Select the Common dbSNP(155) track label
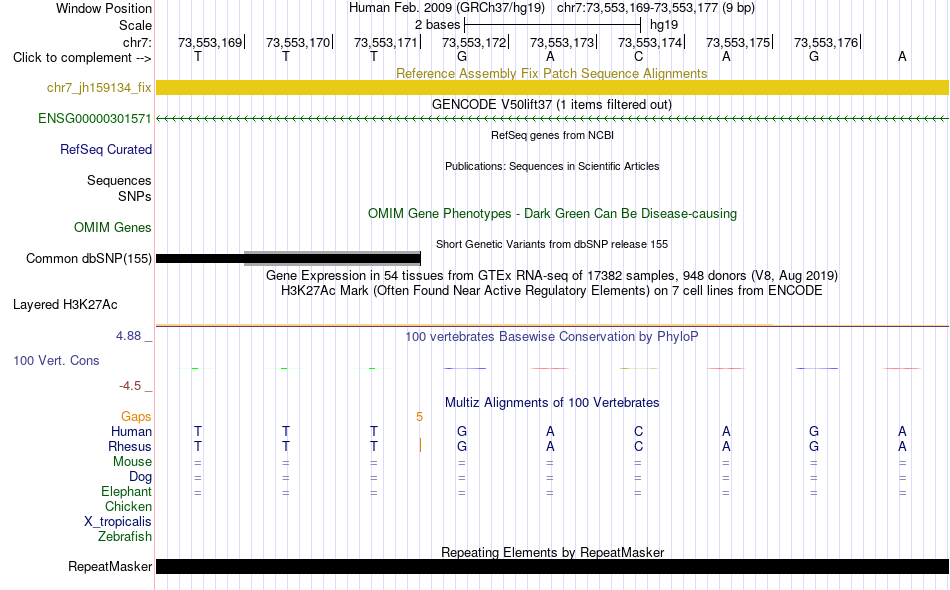 [x=89, y=259]
